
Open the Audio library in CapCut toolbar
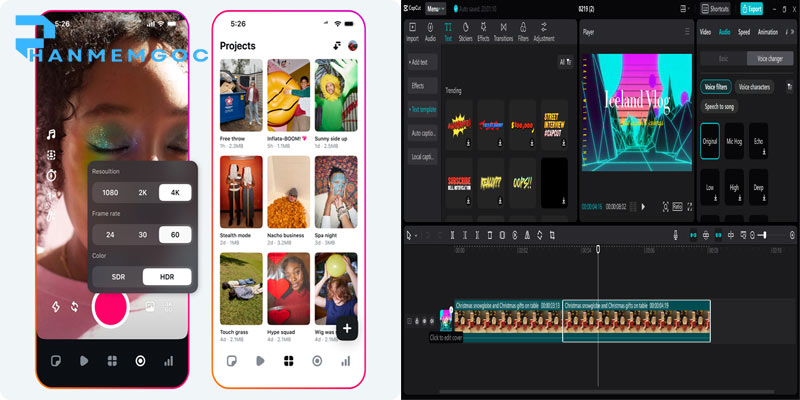[x=430, y=32]
